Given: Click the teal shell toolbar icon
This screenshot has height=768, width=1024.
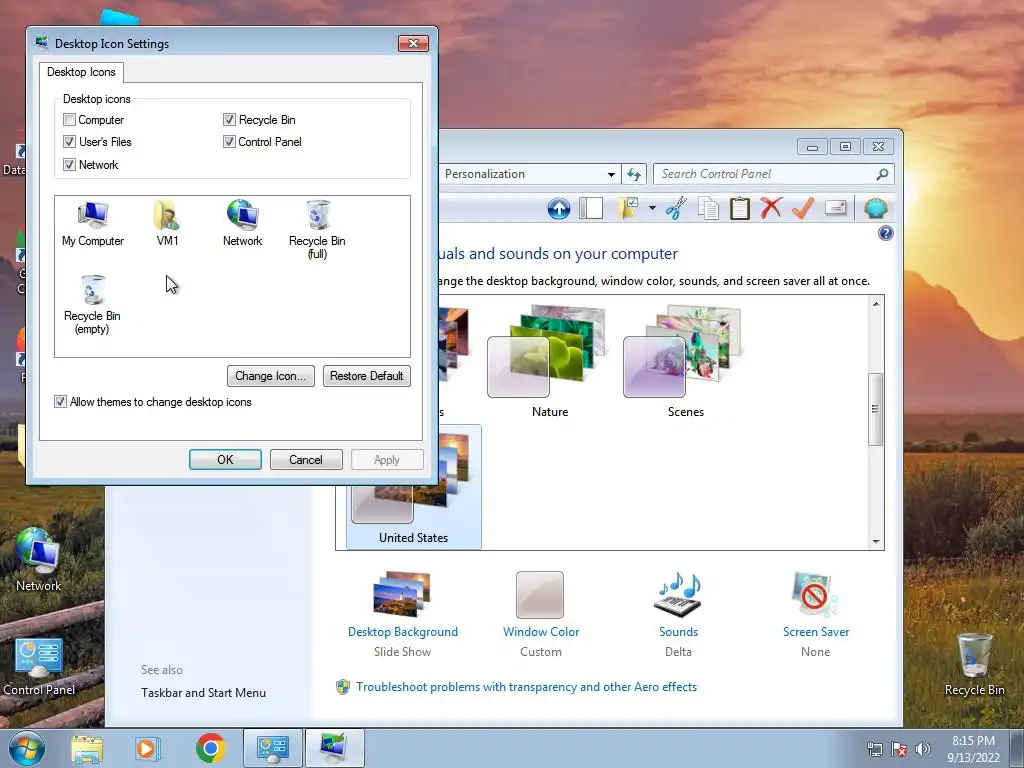Looking at the screenshot, I should click(875, 209).
